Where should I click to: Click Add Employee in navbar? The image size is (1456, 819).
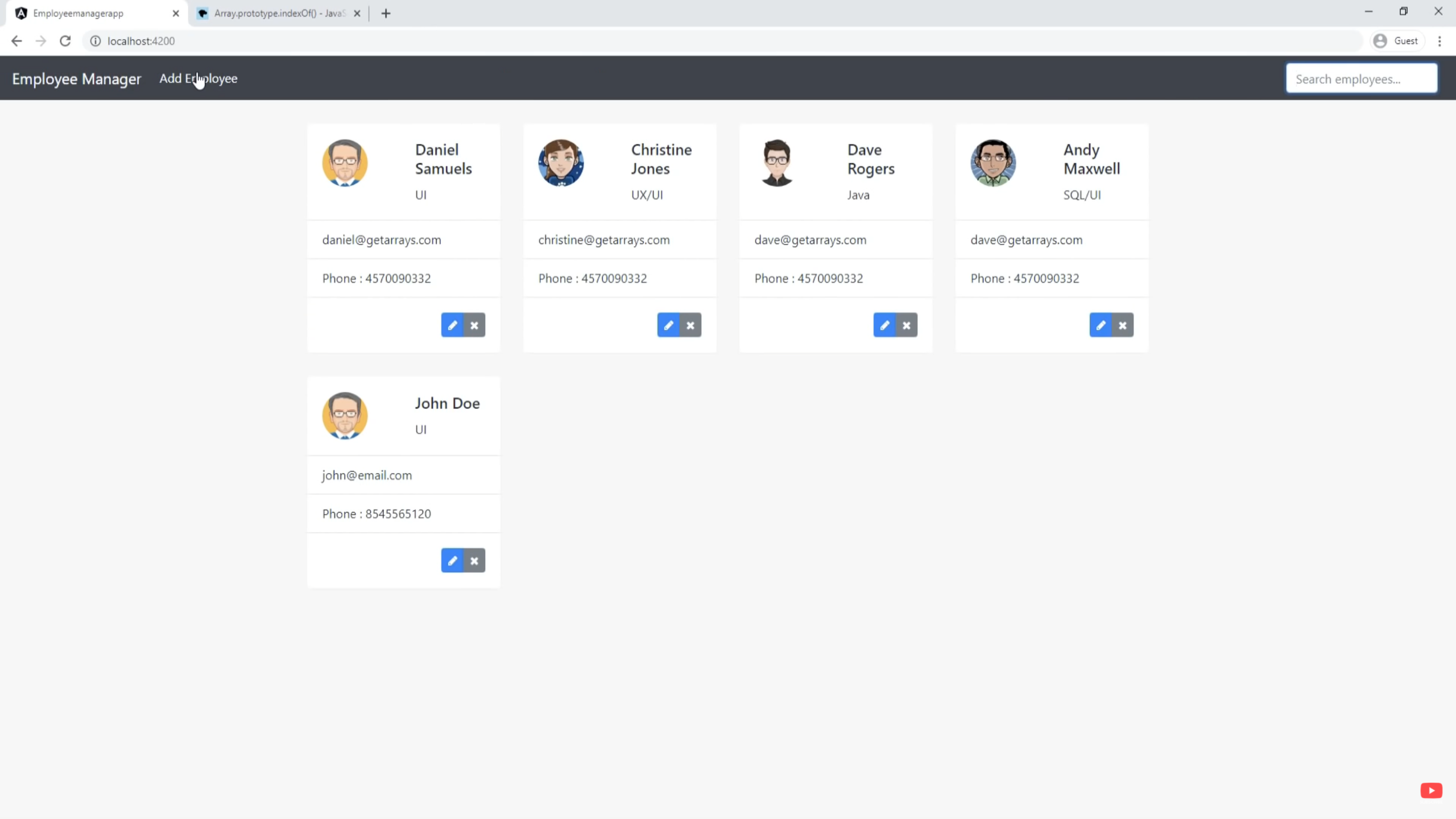pyautogui.click(x=198, y=78)
